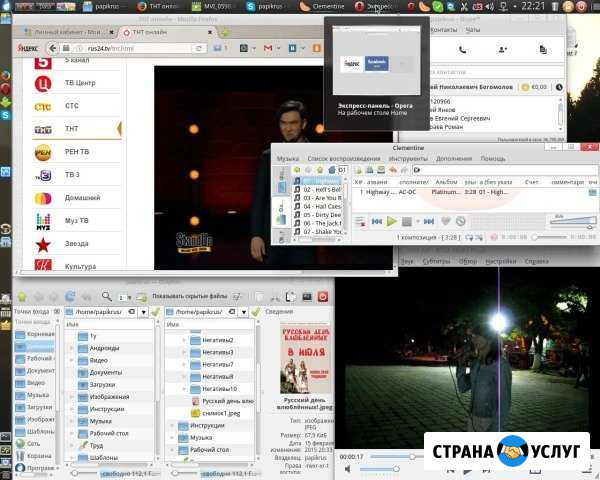Select the Муз ТВ channel
The width and height of the screenshot is (600, 480).
pos(77,220)
